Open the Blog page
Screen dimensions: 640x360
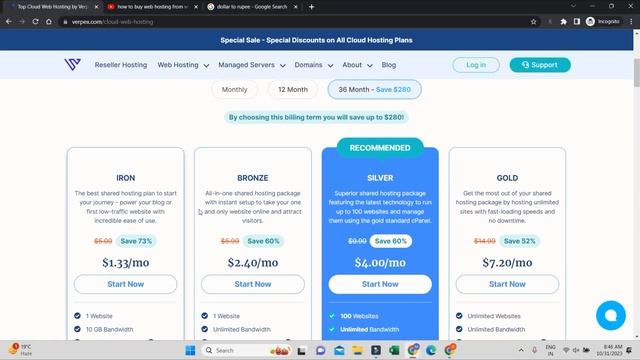click(389, 65)
